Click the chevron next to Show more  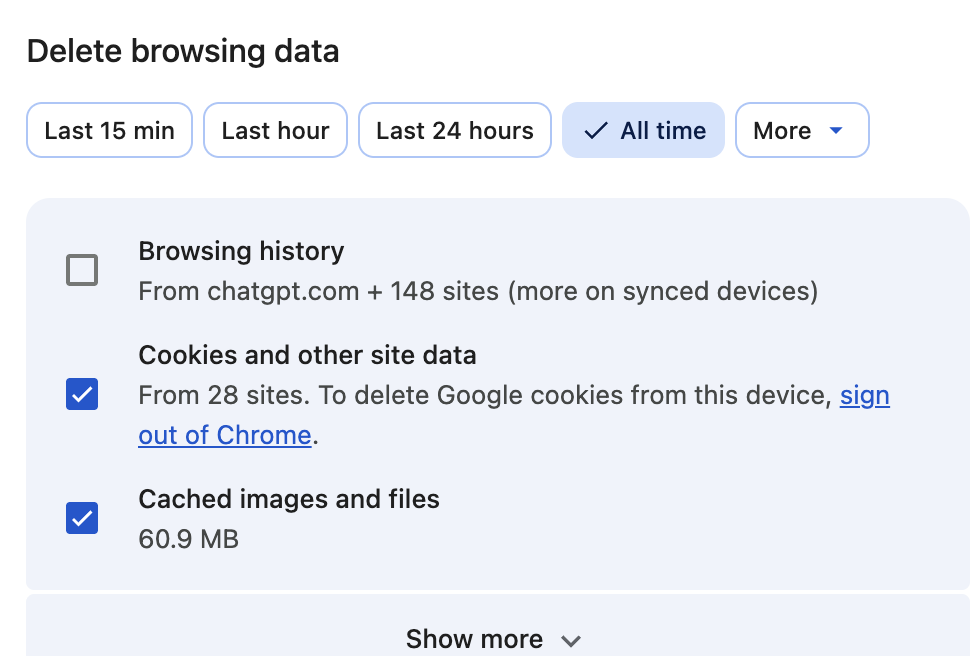571,640
